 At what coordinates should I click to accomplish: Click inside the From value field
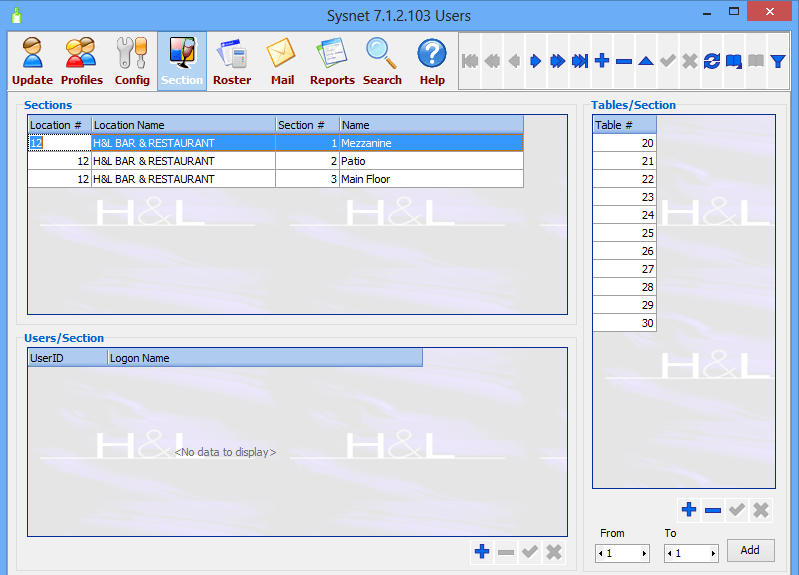tap(622, 553)
